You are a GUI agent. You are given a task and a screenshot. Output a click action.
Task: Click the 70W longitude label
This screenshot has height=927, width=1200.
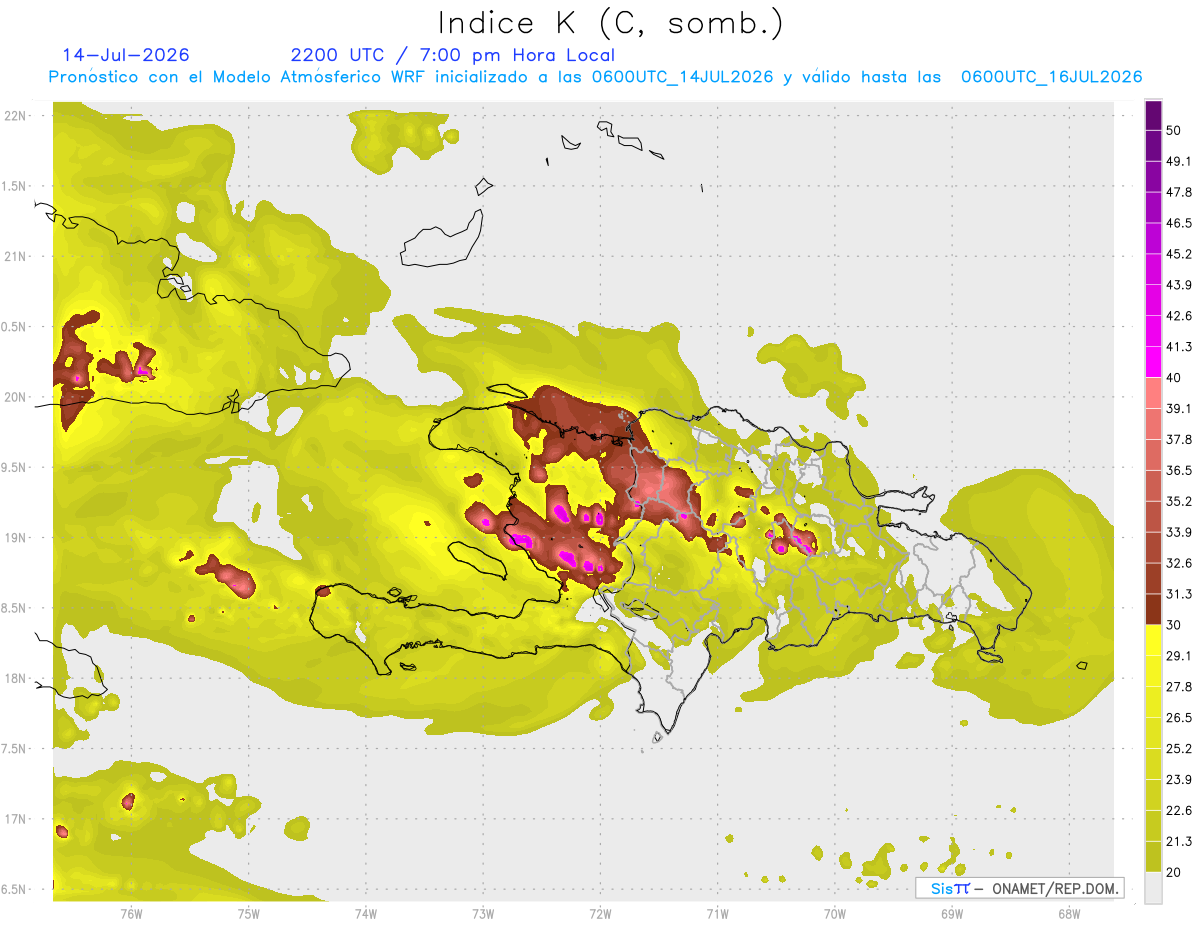point(834,913)
